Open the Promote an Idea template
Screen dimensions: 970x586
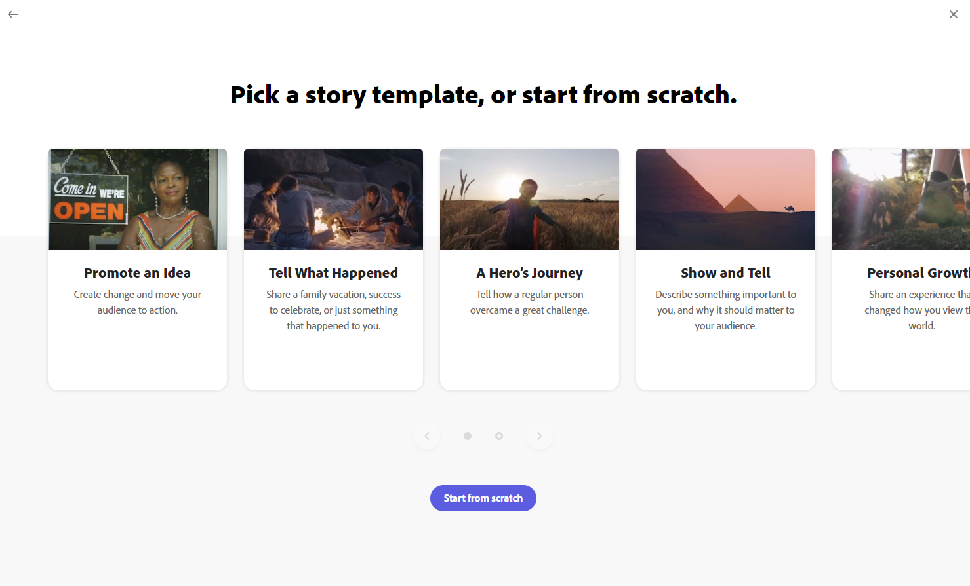click(137, 199)
